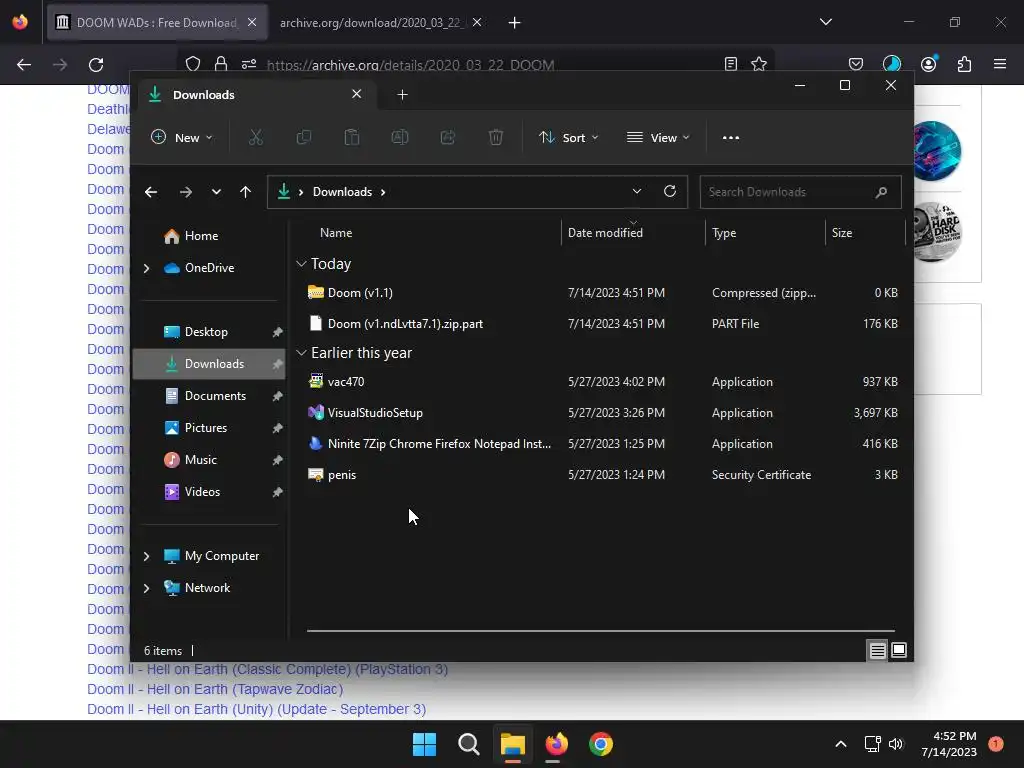Switch to details view icon in status bar
Image resolution: width=1024 pixels, height=768 pixels.
(x=877, y=650)
